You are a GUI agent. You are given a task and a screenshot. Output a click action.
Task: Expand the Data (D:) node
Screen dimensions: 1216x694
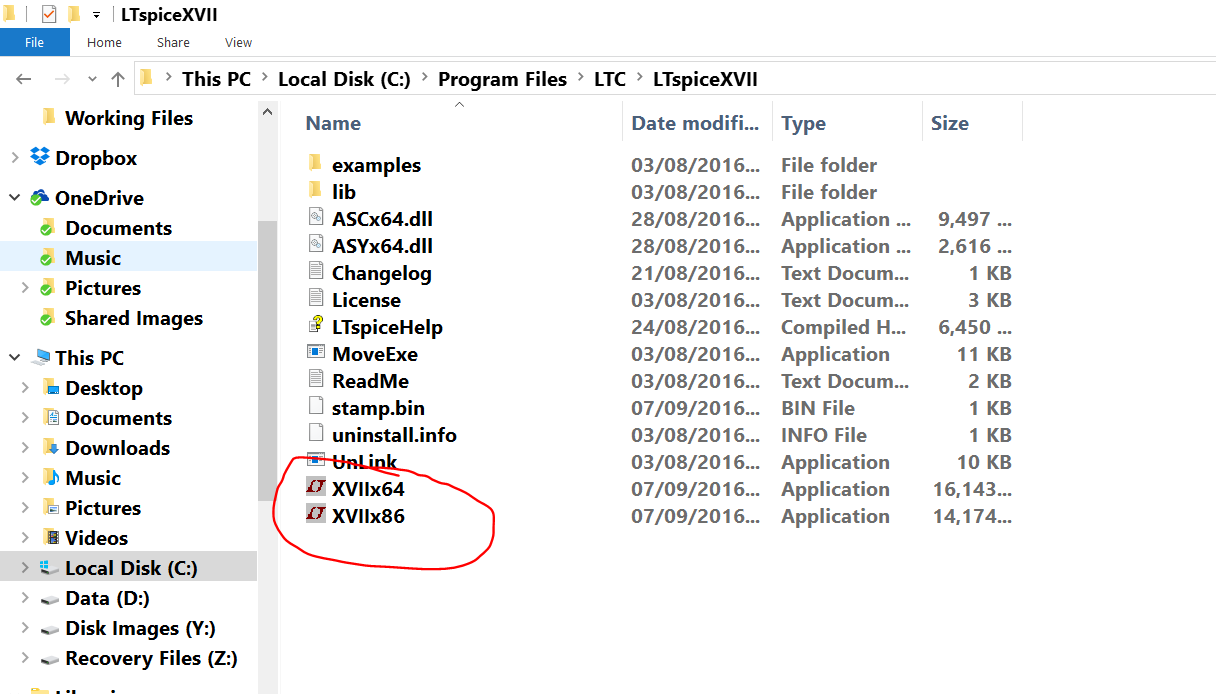pos(26,598)
